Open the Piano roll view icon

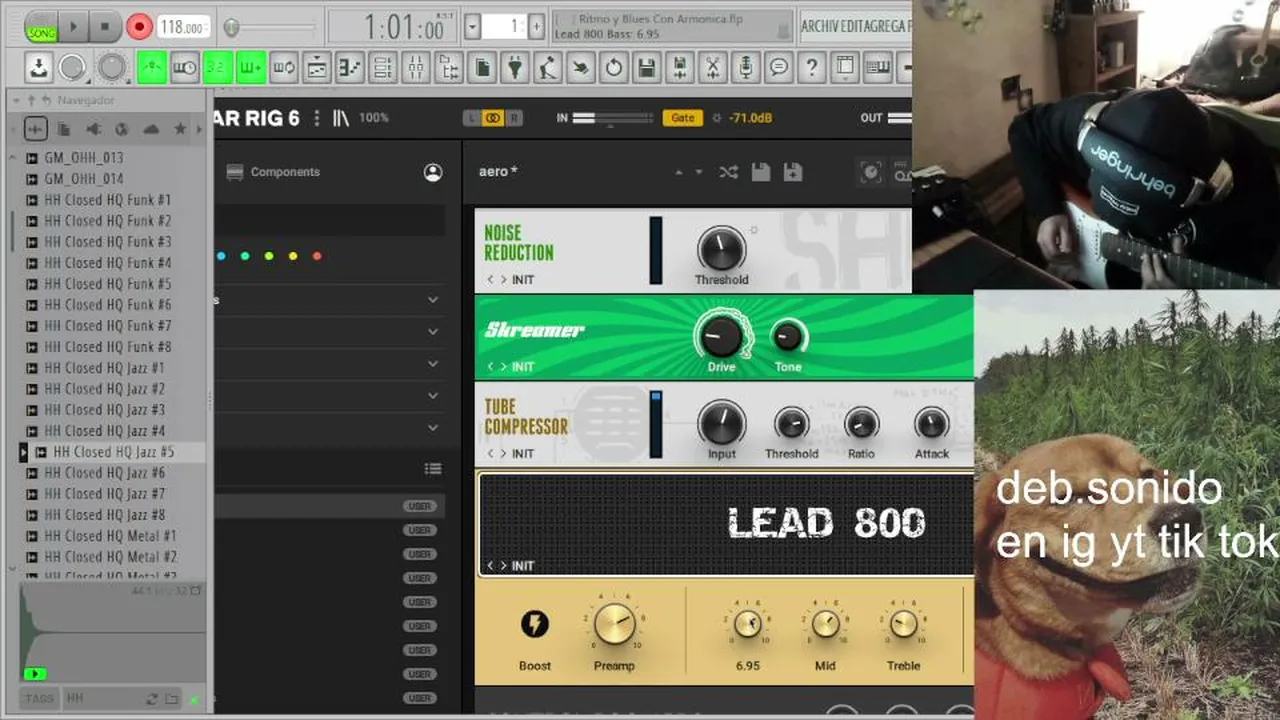point(350,68)
